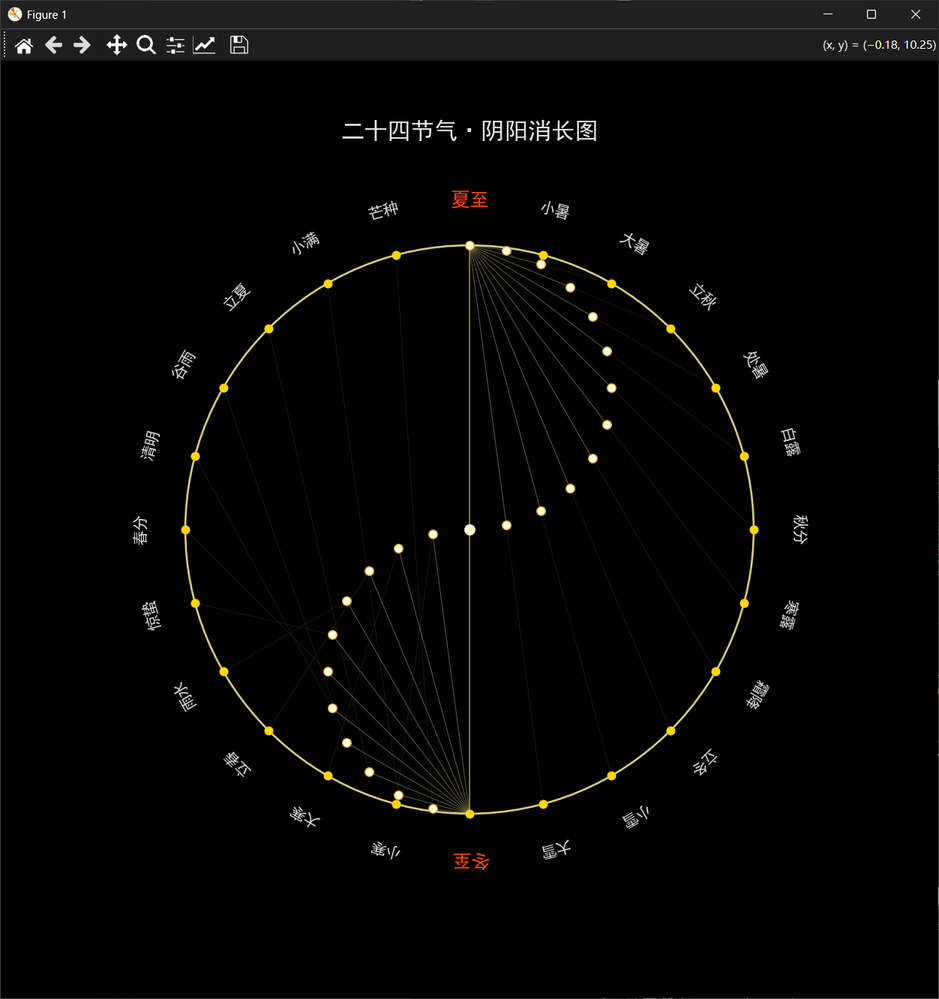Click the red 夏至 label at the top
This screenshot has height=999, width=939.
pos(469,199)
